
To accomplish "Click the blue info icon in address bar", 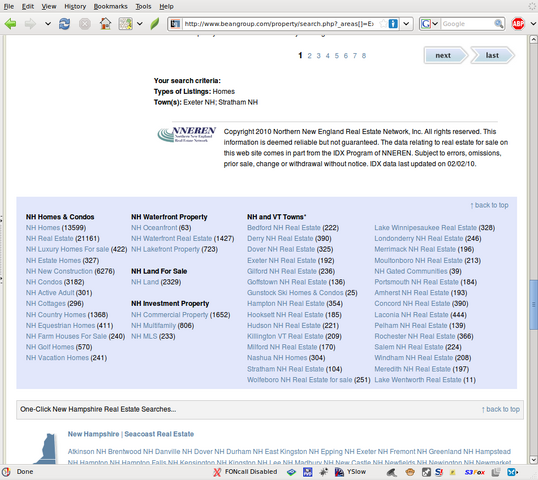I will point(393,24).
